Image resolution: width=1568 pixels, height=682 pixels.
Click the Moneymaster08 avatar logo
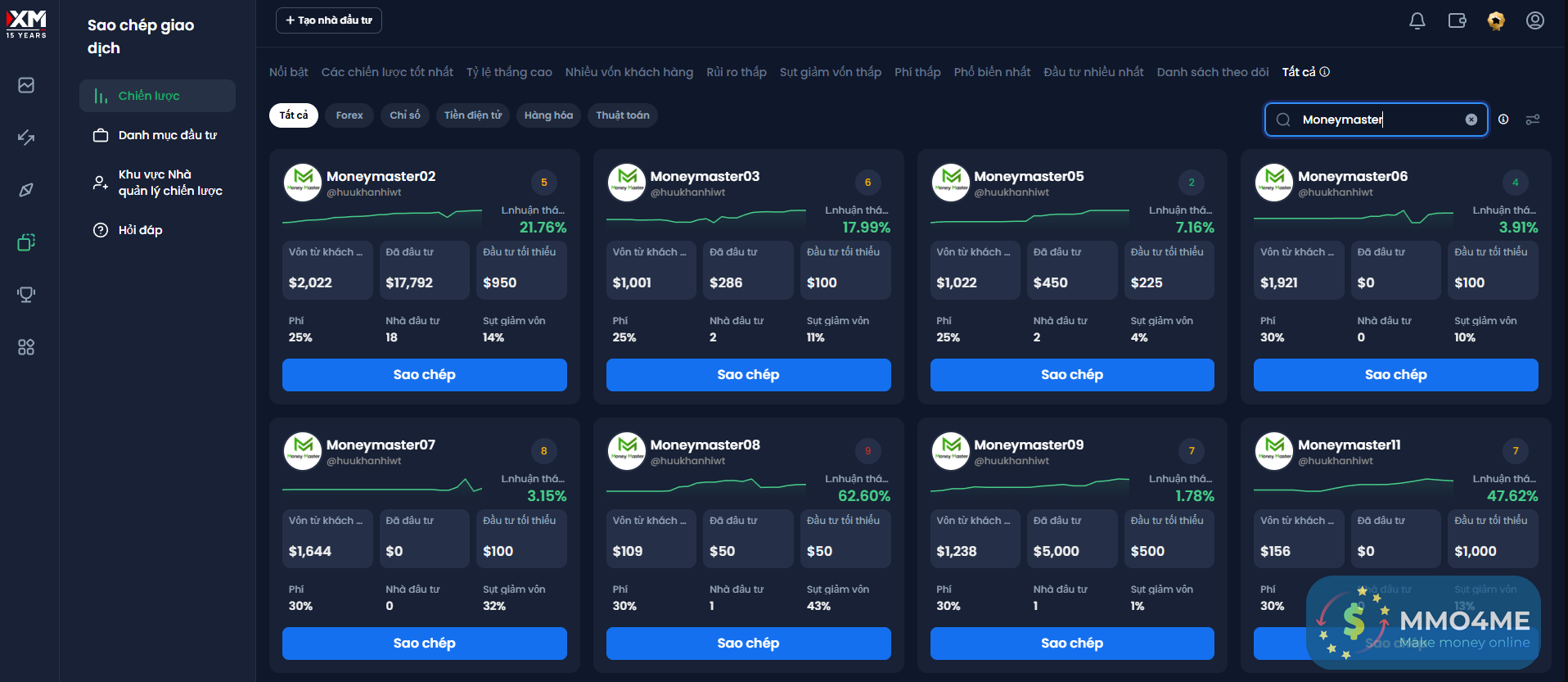pos(627,451)
